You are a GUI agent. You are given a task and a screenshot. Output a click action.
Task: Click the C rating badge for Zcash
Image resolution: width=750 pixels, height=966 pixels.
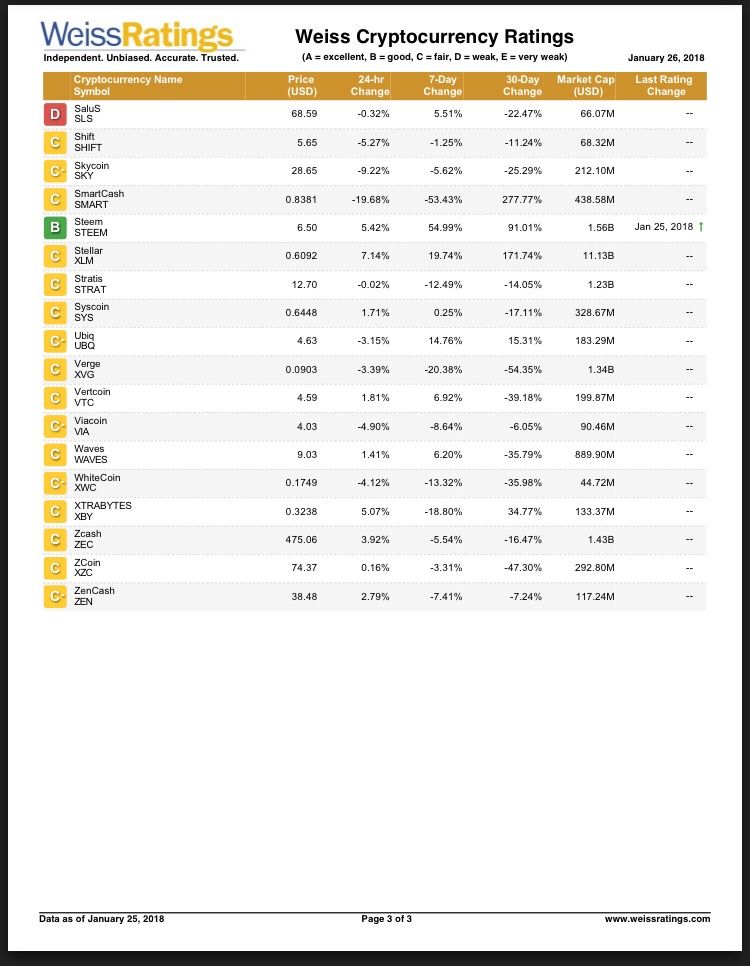tap(55, 540)
